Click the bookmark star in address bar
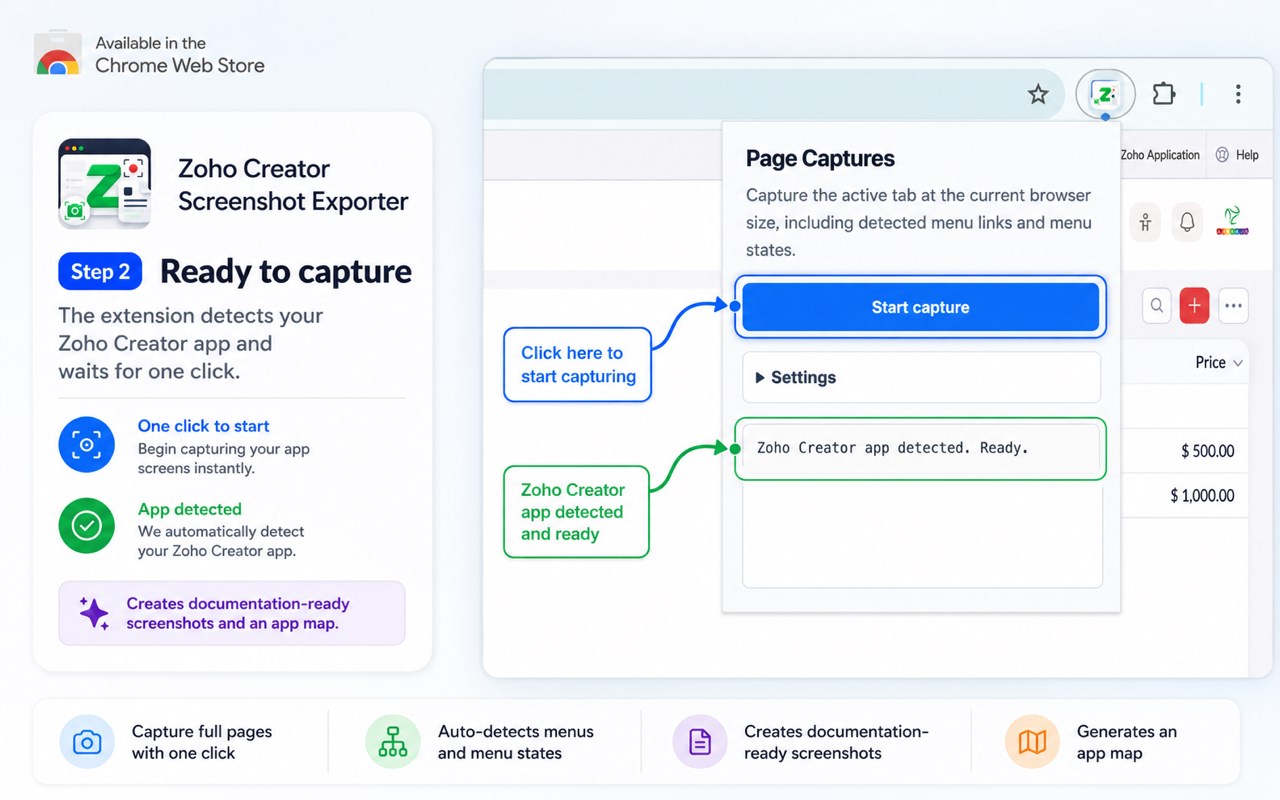Viewport: 1280px width, 800px height. coord(1038,94)
